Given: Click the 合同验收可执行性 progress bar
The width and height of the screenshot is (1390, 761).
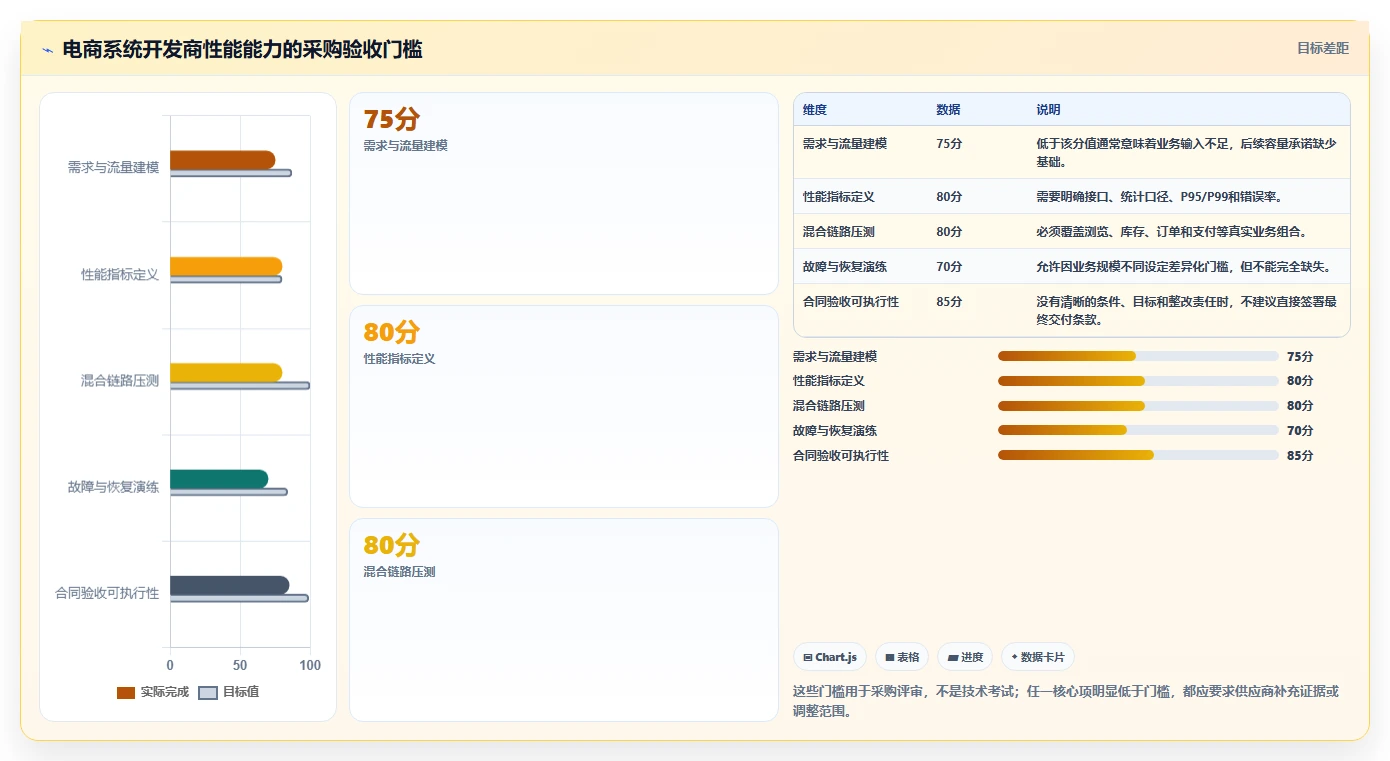Looking at the screenshot, I should click(x=1138, y=455).
